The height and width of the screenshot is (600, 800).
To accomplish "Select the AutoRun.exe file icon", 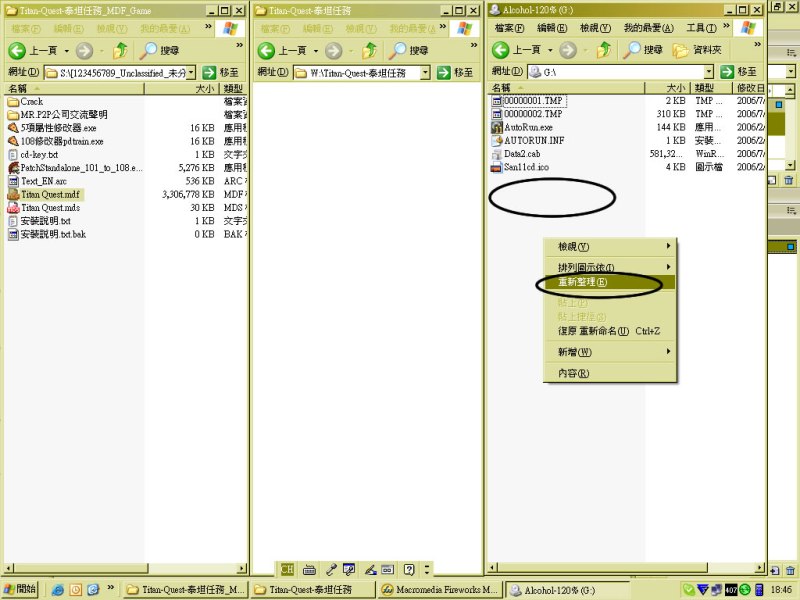I will click(x=497, y=127).
